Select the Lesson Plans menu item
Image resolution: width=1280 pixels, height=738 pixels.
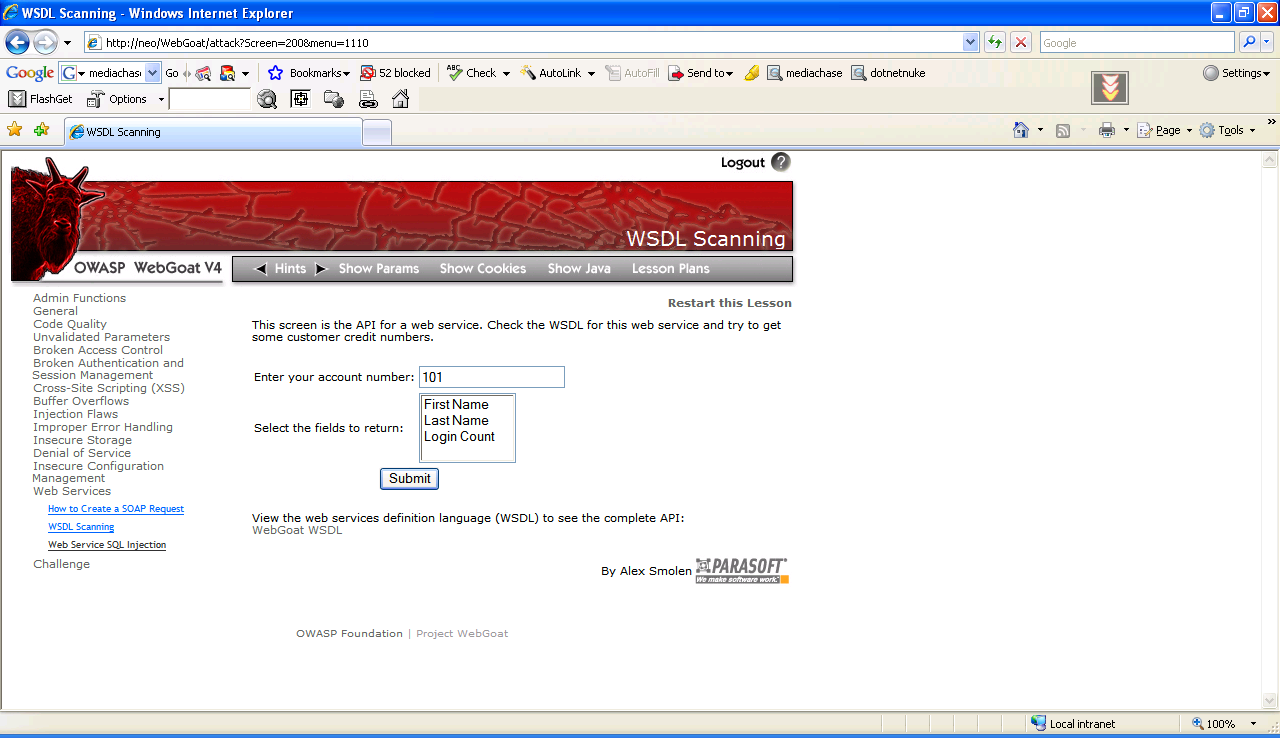click(670, 269)
